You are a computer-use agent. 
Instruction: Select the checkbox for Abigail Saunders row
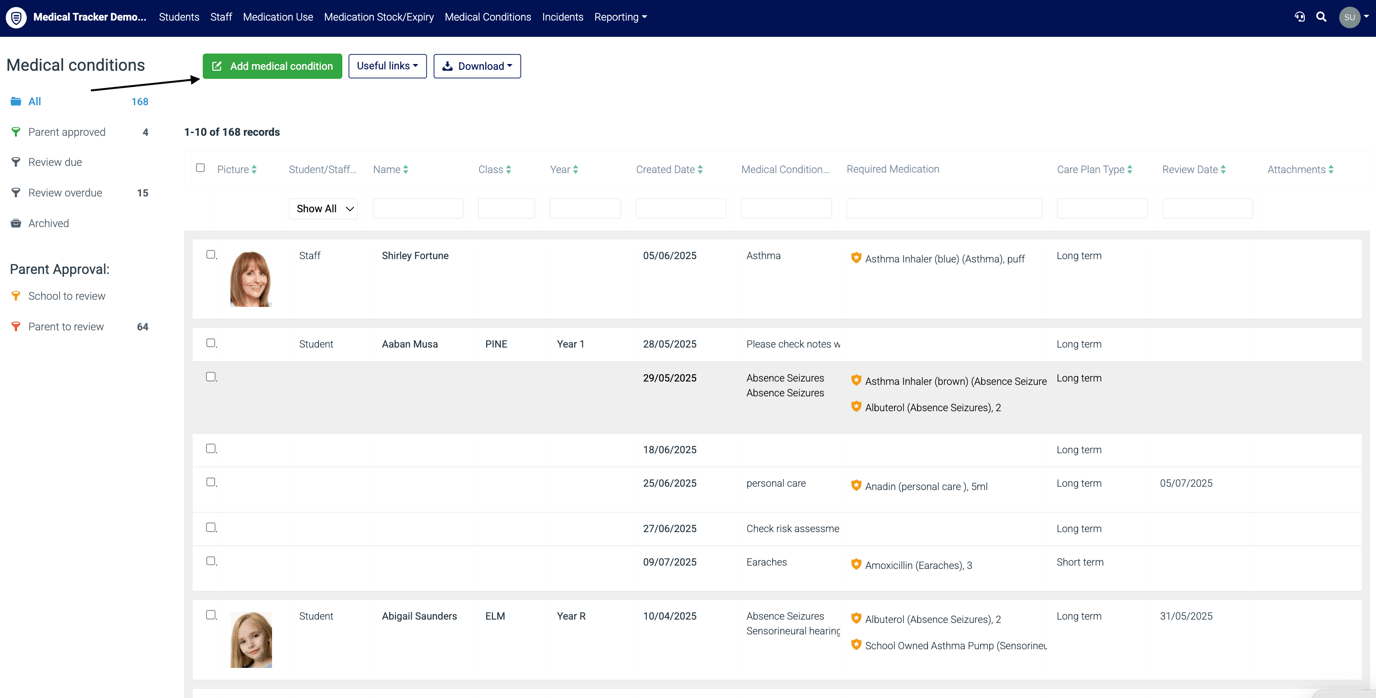coord(211,615)
